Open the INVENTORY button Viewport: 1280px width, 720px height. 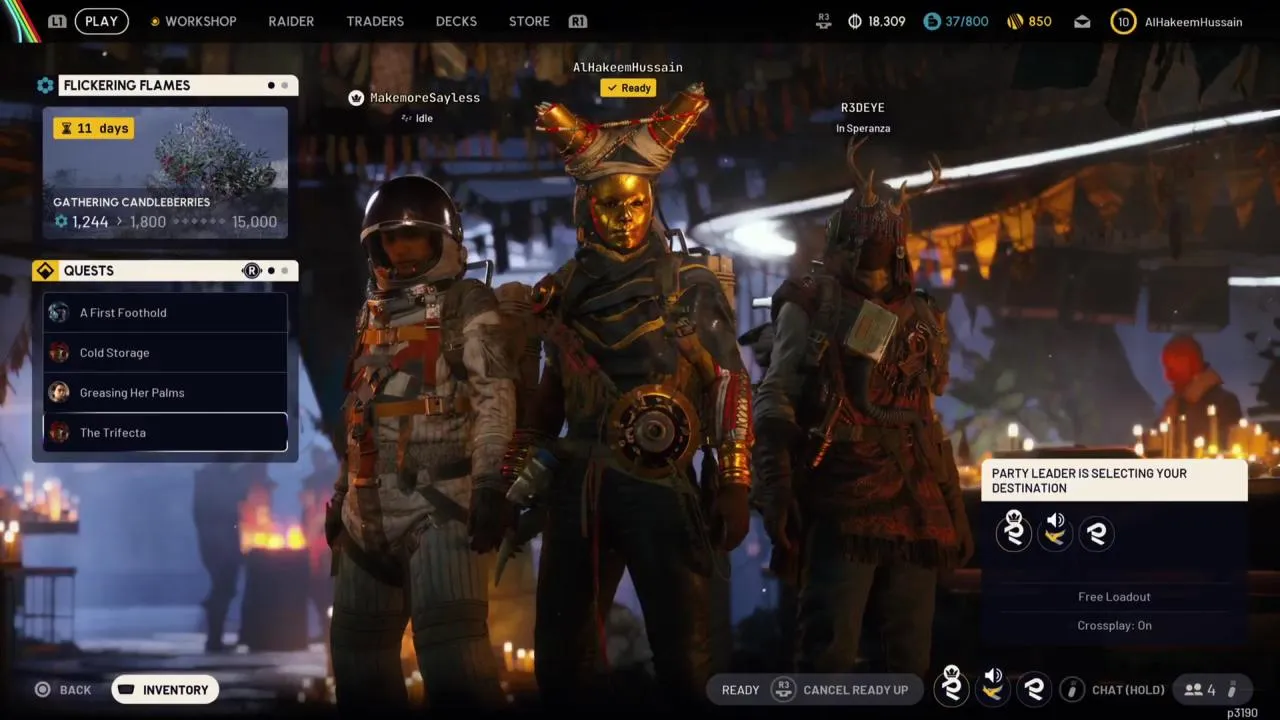click(165, 690)
